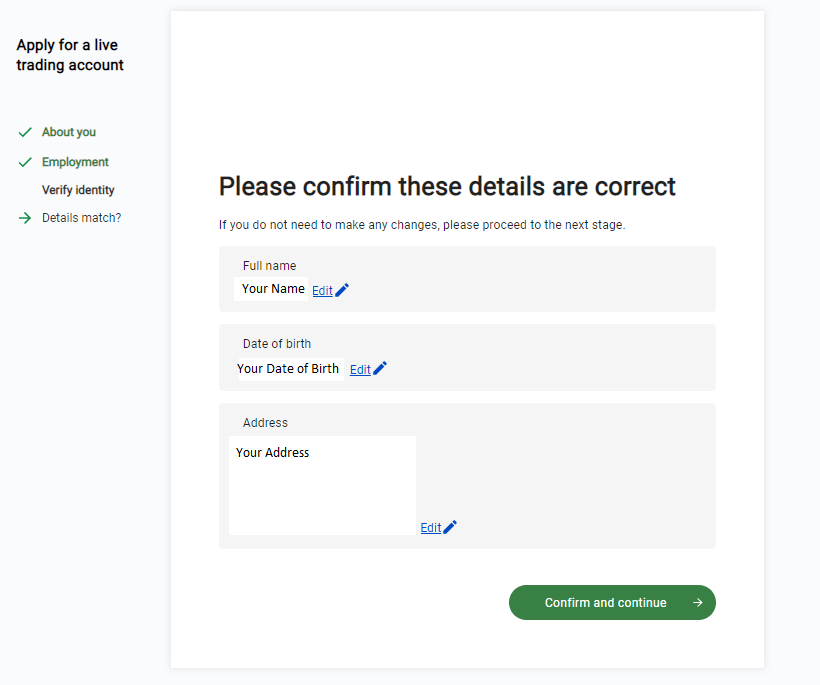Click the checkmark icon next to Employment
This screenshot has width=820, height=685.
pos(25,162)
